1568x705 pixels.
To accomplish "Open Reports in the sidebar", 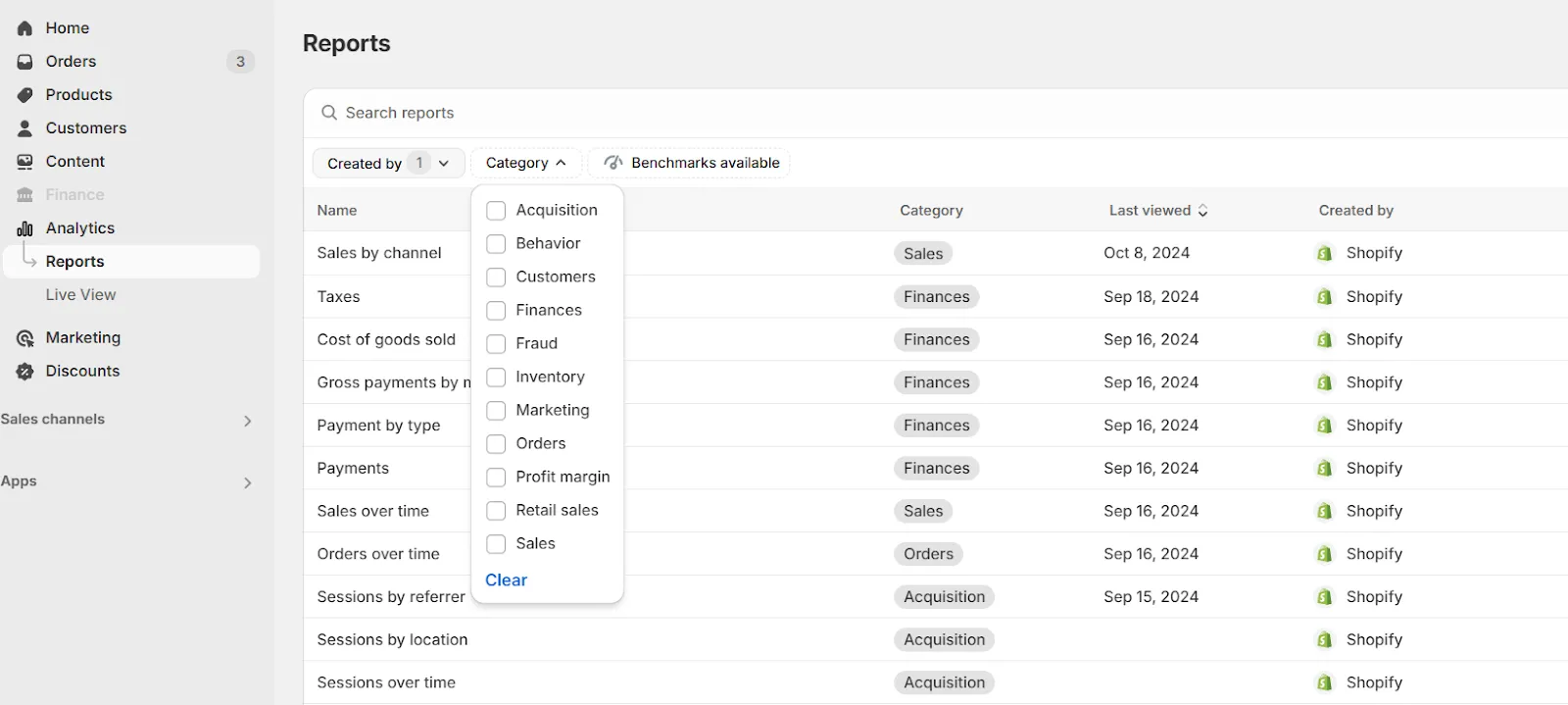I will coord(131,262).
